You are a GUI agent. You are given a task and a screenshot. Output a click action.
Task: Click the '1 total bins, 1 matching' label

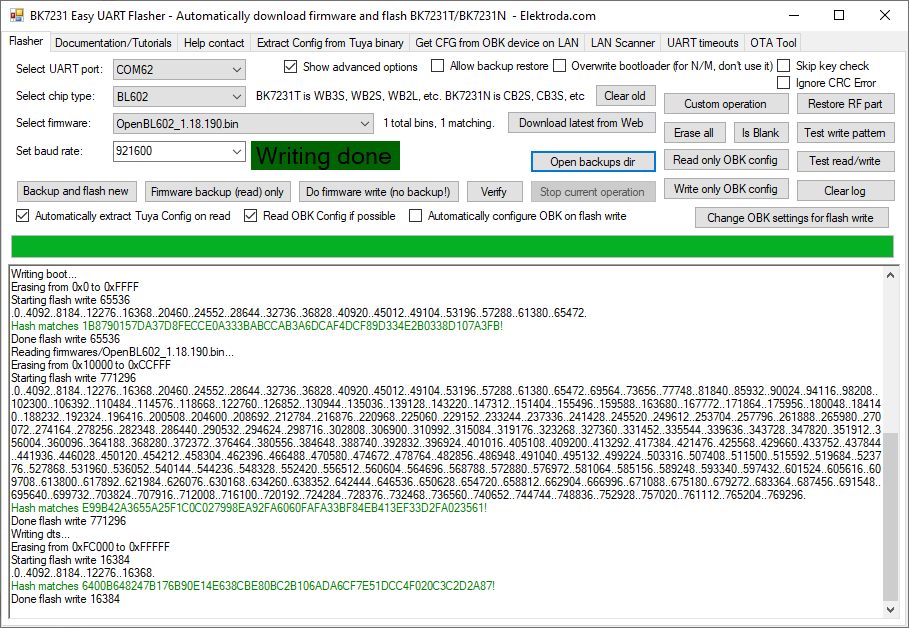(x=439, y=123)
